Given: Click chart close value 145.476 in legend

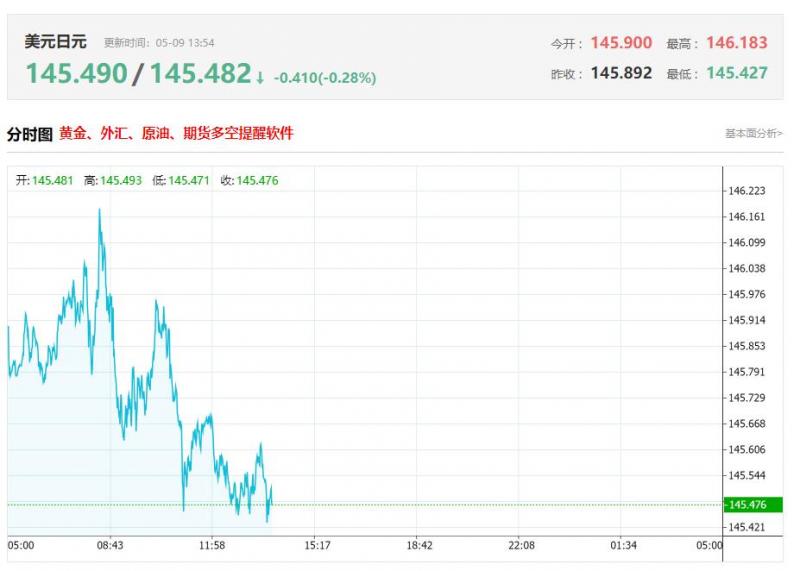Looking at the screenshot, I should 257,180.
